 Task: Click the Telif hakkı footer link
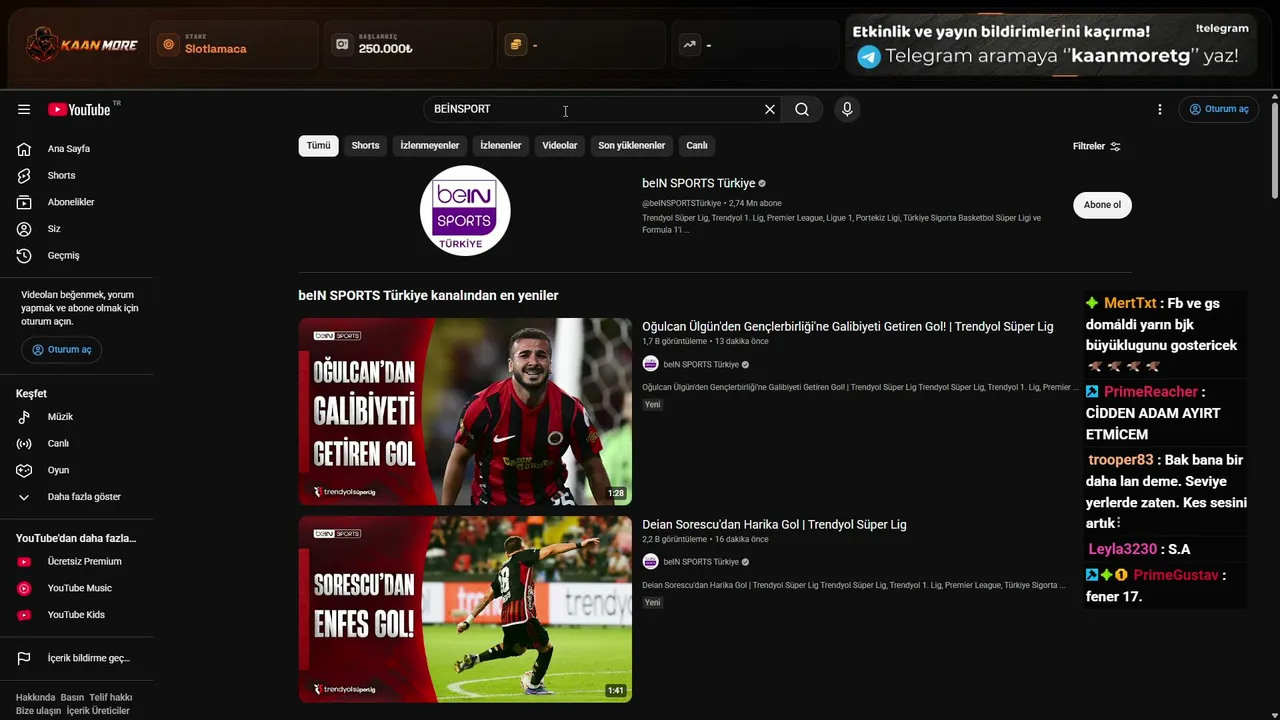coord(111,698)
